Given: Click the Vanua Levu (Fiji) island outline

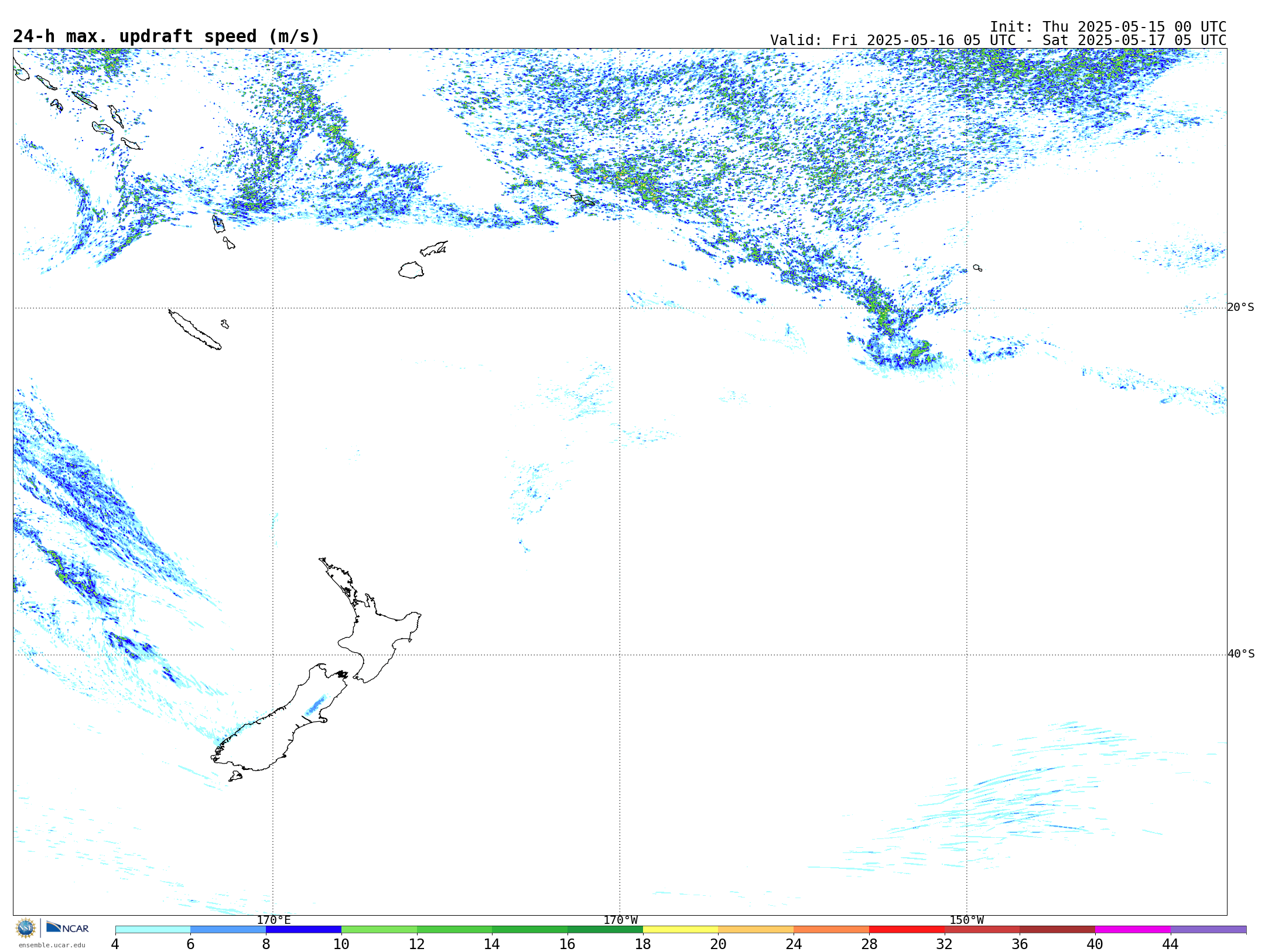Looking at the screenshot, I should coord(434,249).
